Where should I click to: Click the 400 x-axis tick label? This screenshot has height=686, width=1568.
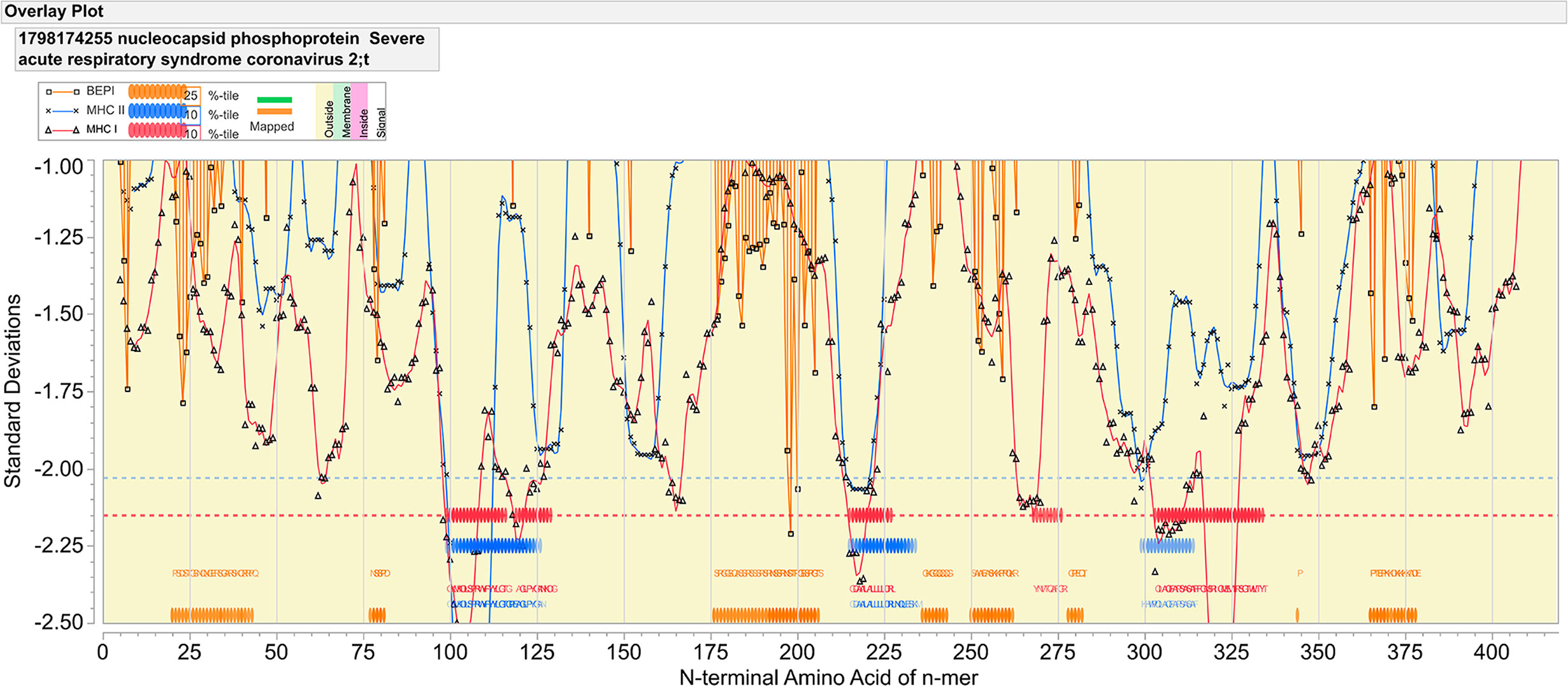coord(1492,652)
